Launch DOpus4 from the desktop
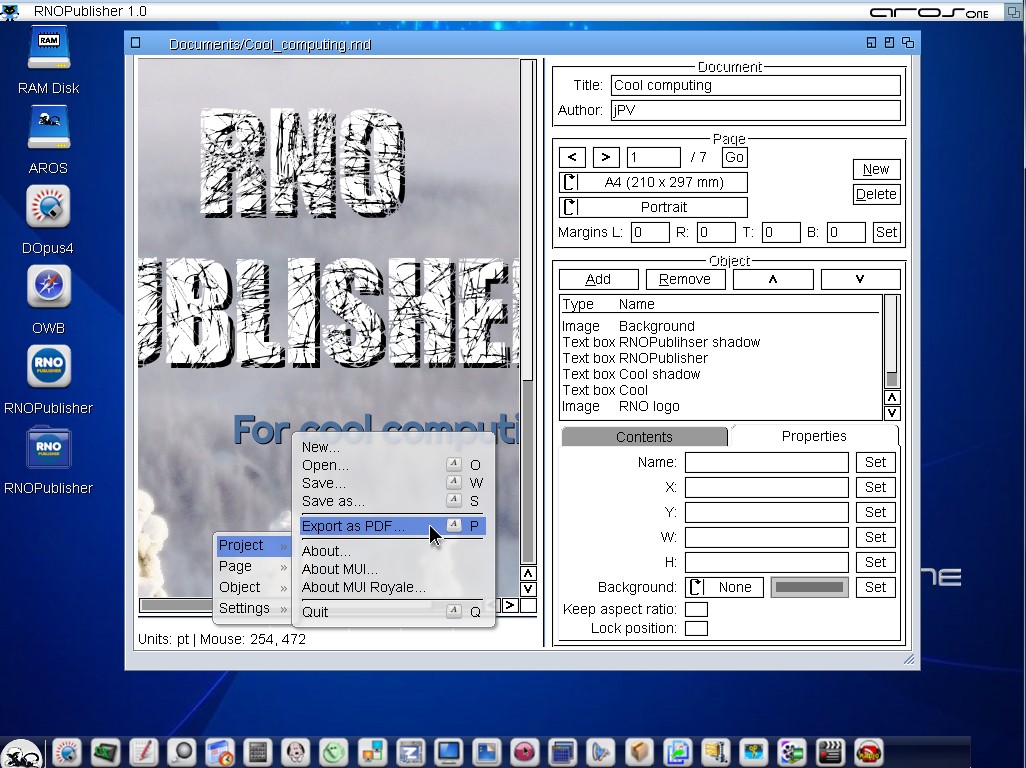Viewport: 1026px width, 768px height. tap(48, 209)
